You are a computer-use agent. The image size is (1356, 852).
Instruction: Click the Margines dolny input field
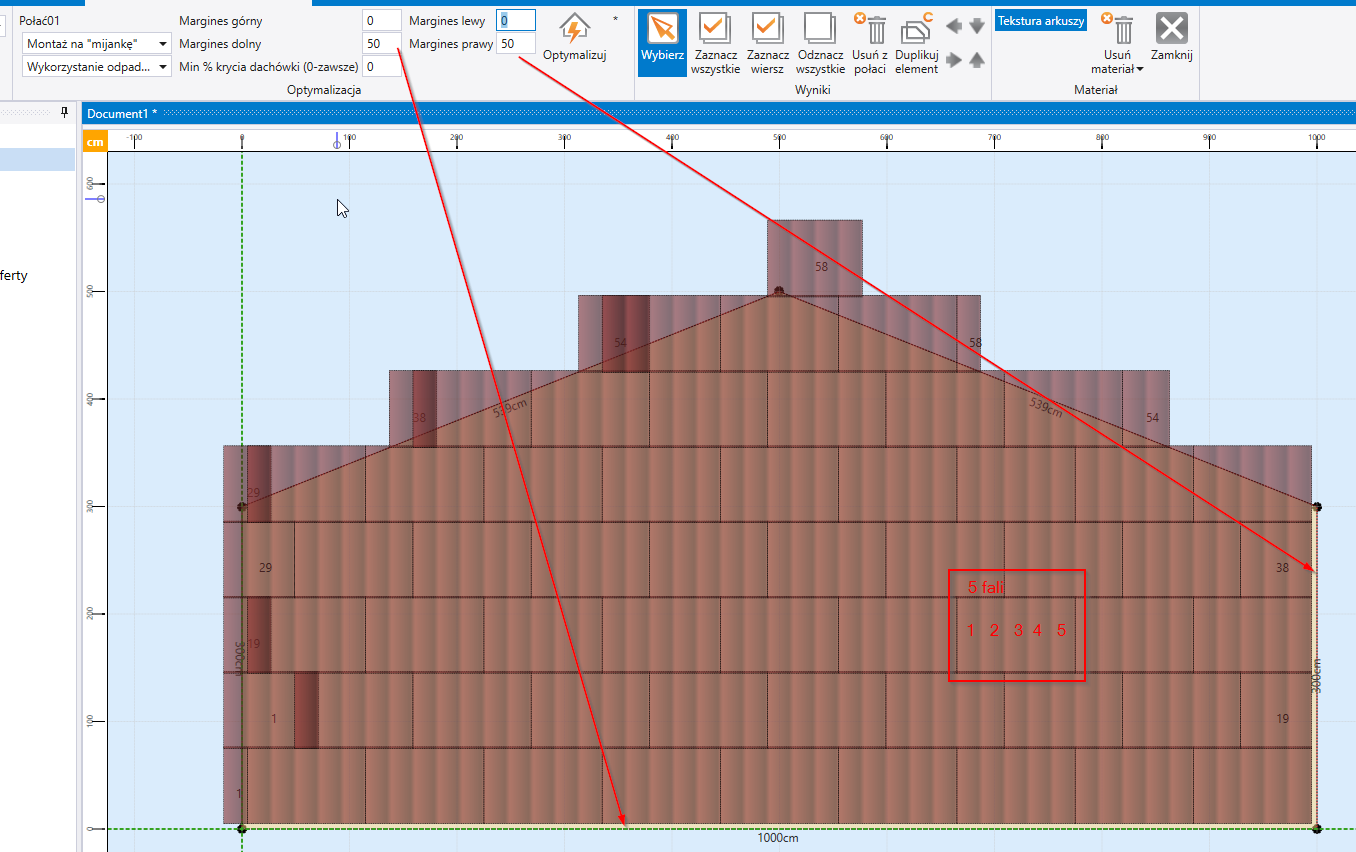[x=381, y=44]
